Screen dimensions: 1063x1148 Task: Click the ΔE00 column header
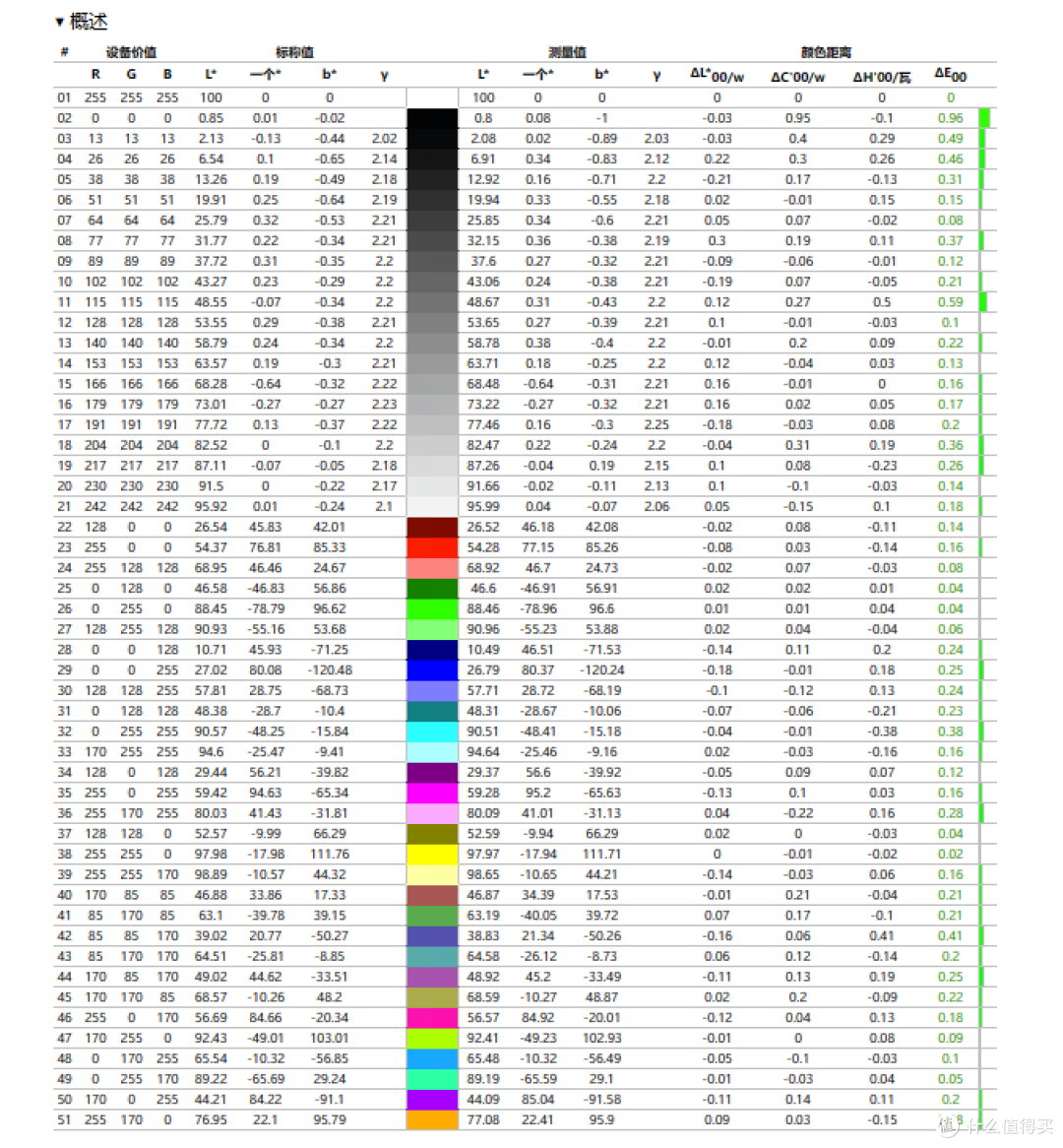950,75
